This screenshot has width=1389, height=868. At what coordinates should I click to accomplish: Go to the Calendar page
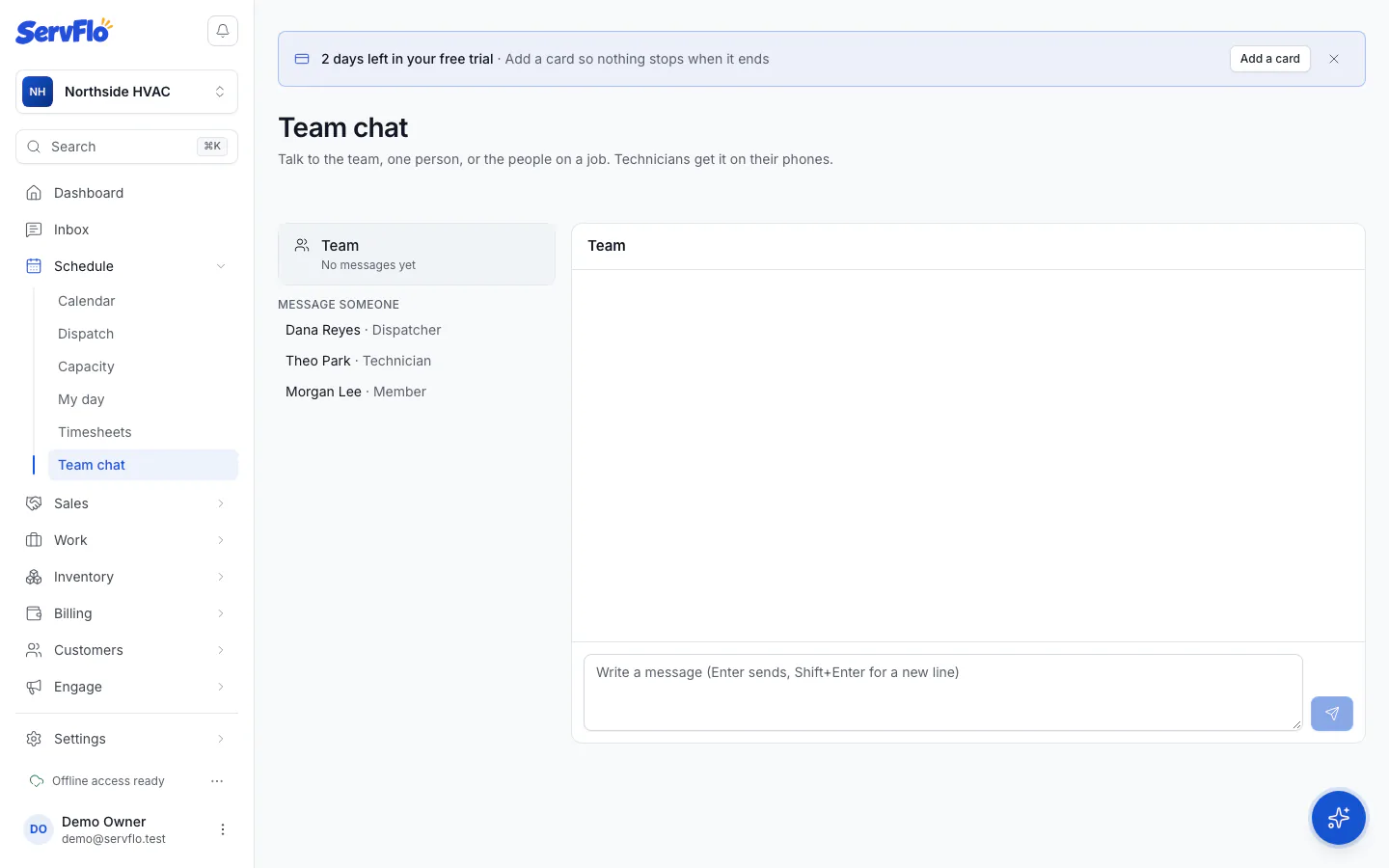(143, 301)
